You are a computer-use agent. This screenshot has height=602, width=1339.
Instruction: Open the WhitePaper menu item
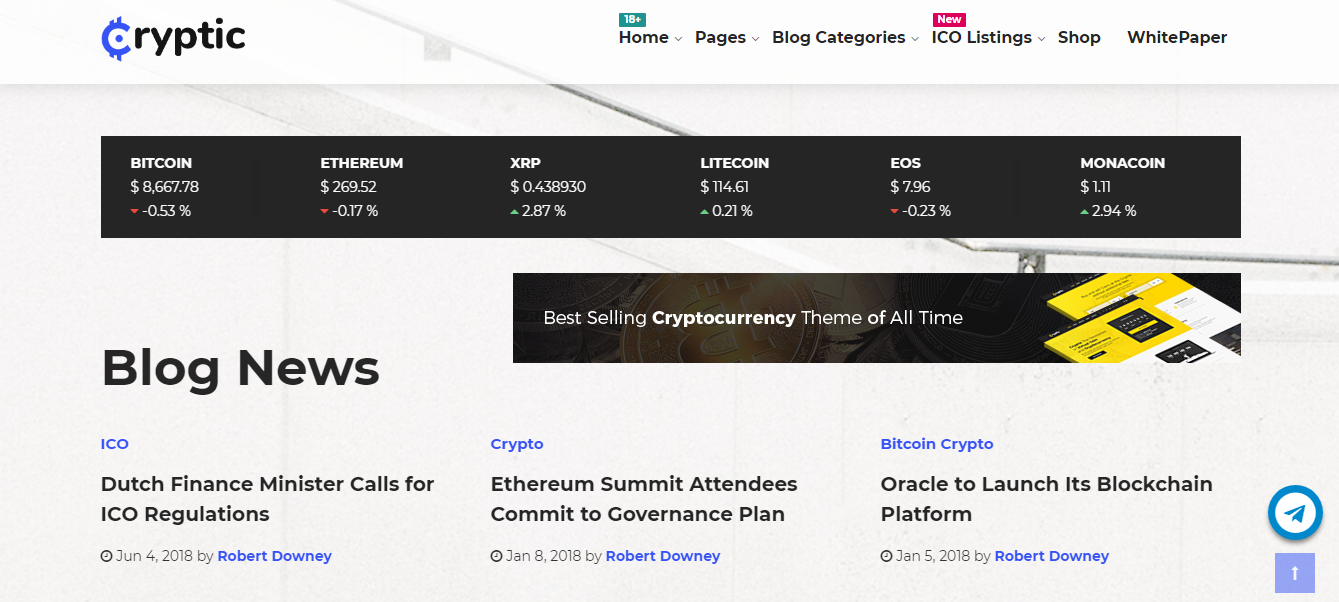click(x=1177, y=38)
